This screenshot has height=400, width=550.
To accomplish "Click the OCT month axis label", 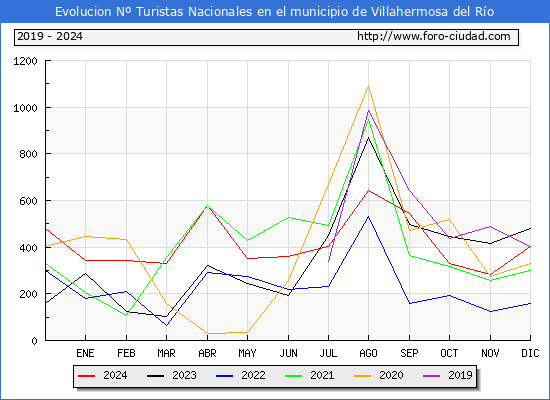I will (449, 353).
